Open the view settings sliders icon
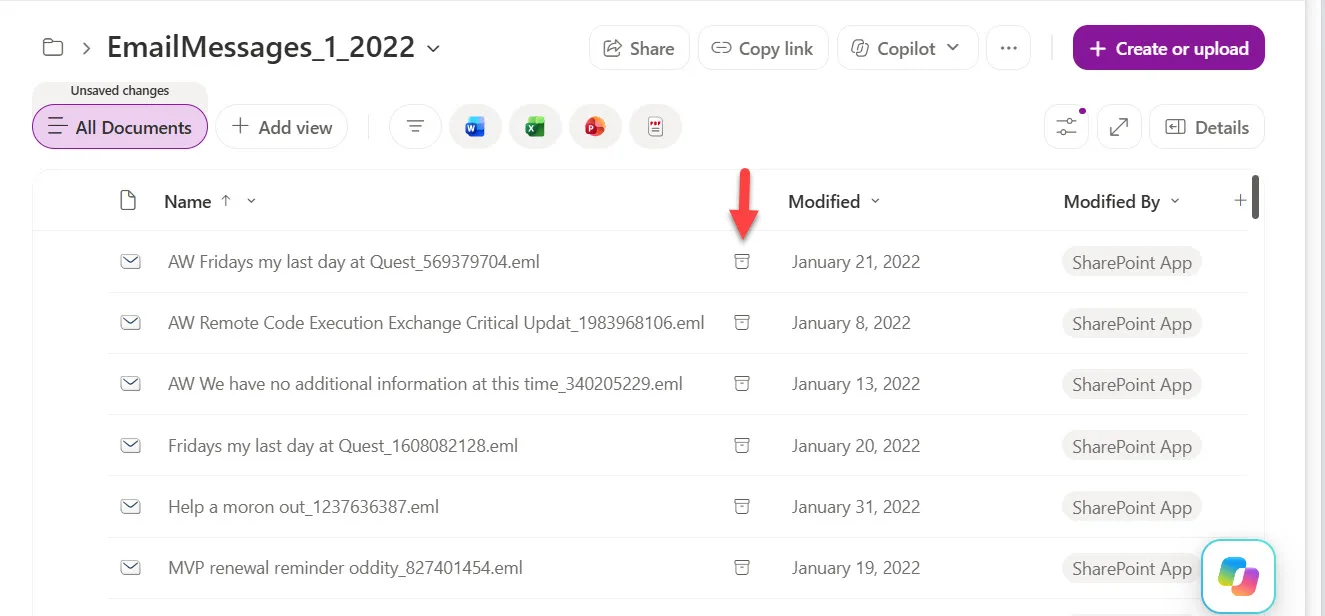 [1067, 127]
